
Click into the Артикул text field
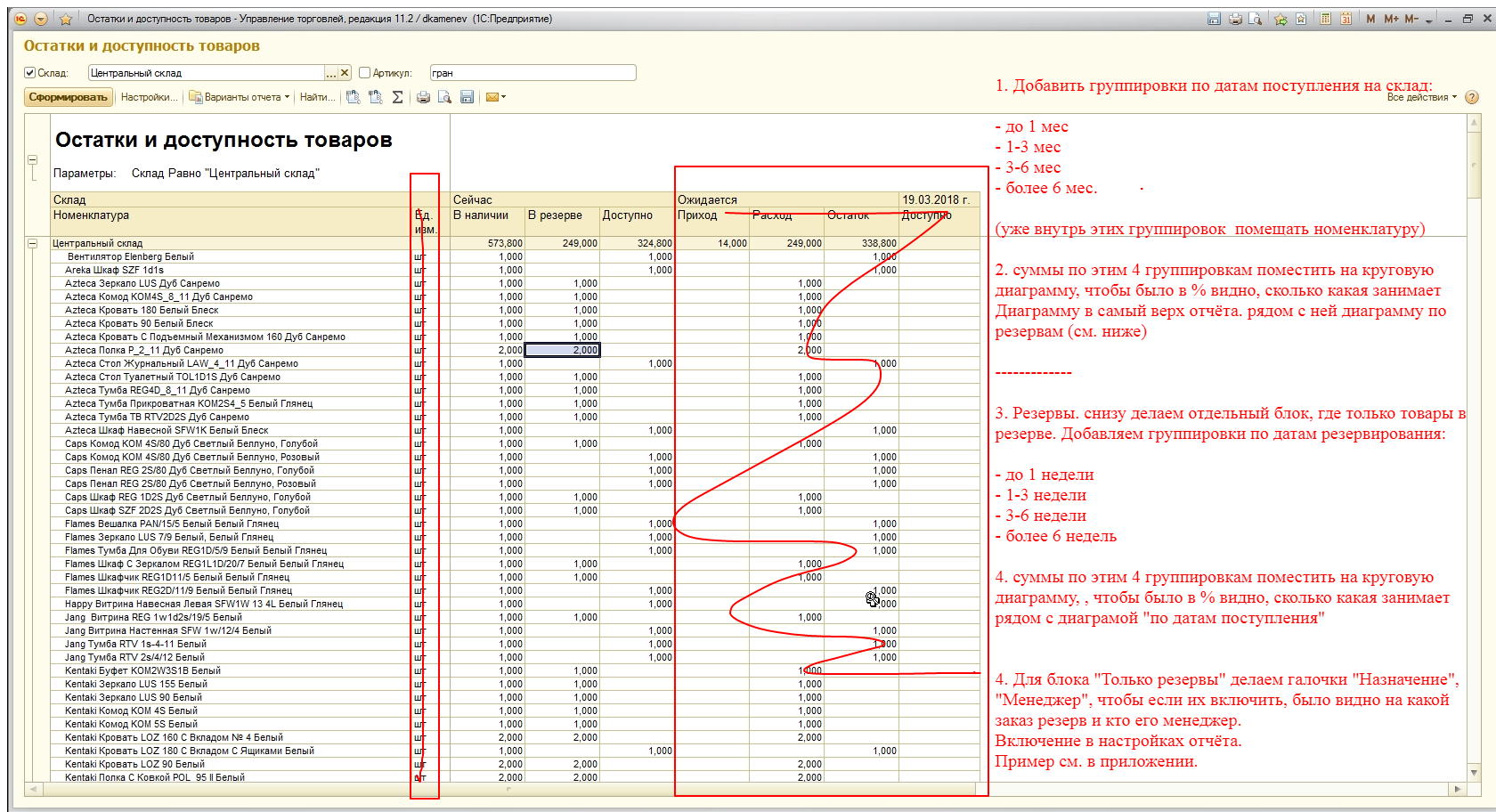coord(533,73)
